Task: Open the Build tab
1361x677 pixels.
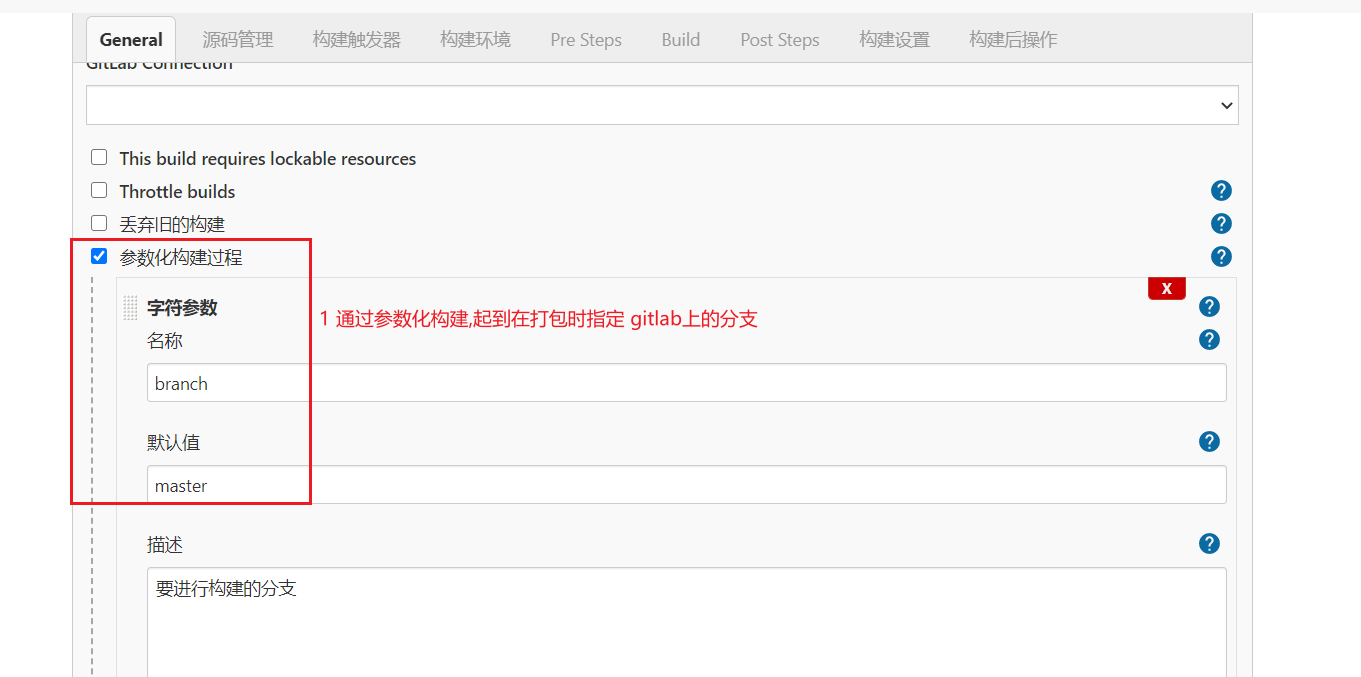Action: pos(681,40)
